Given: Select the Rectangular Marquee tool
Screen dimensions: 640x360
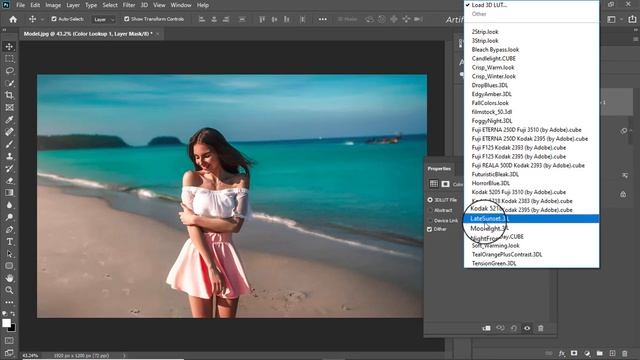Looking at the screenshot, I should pyautogui.click(x=9, y=59).
